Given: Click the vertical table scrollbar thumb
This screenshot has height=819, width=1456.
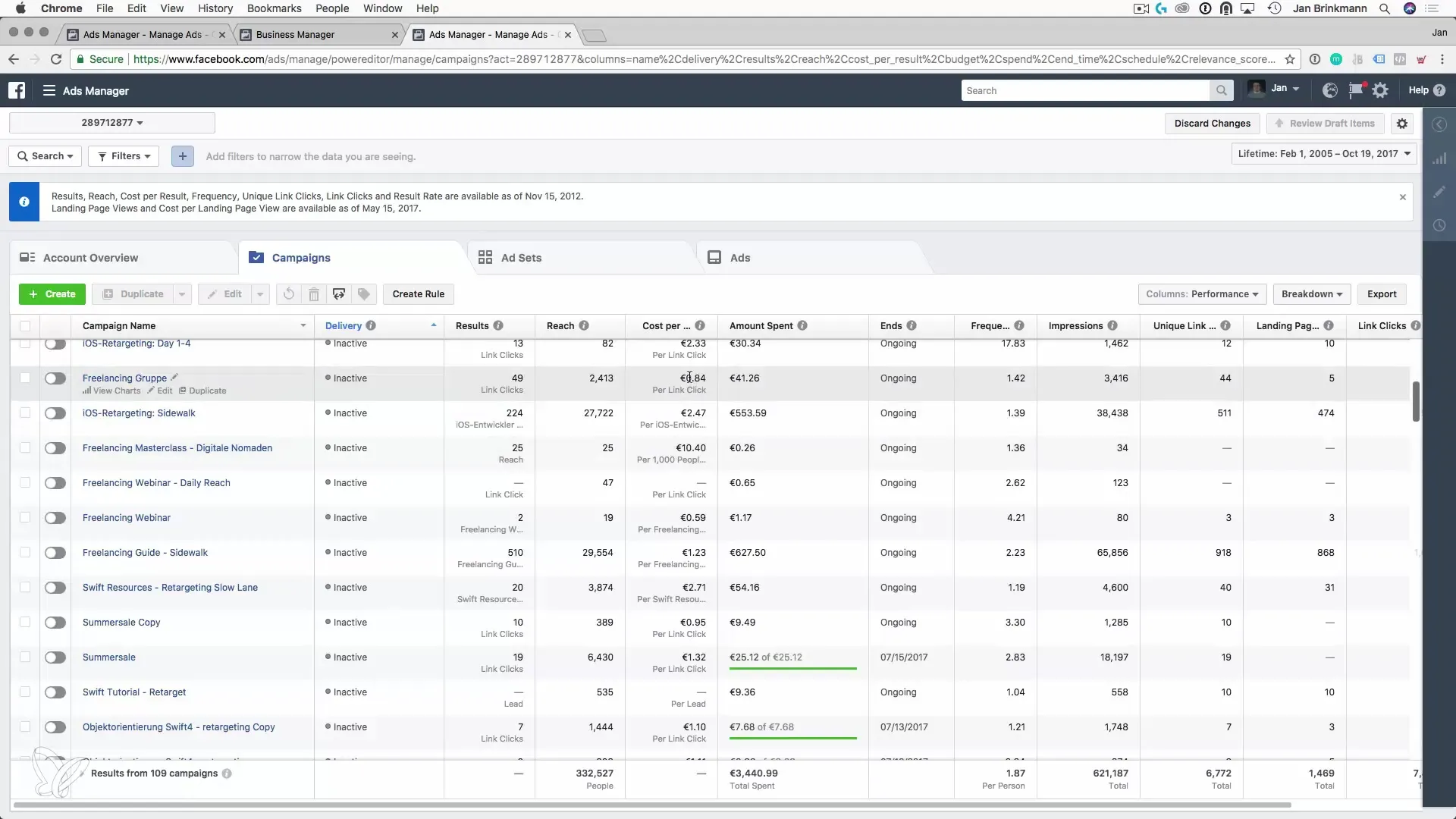Looking at the screenshot, I should tap(1415, 402).
